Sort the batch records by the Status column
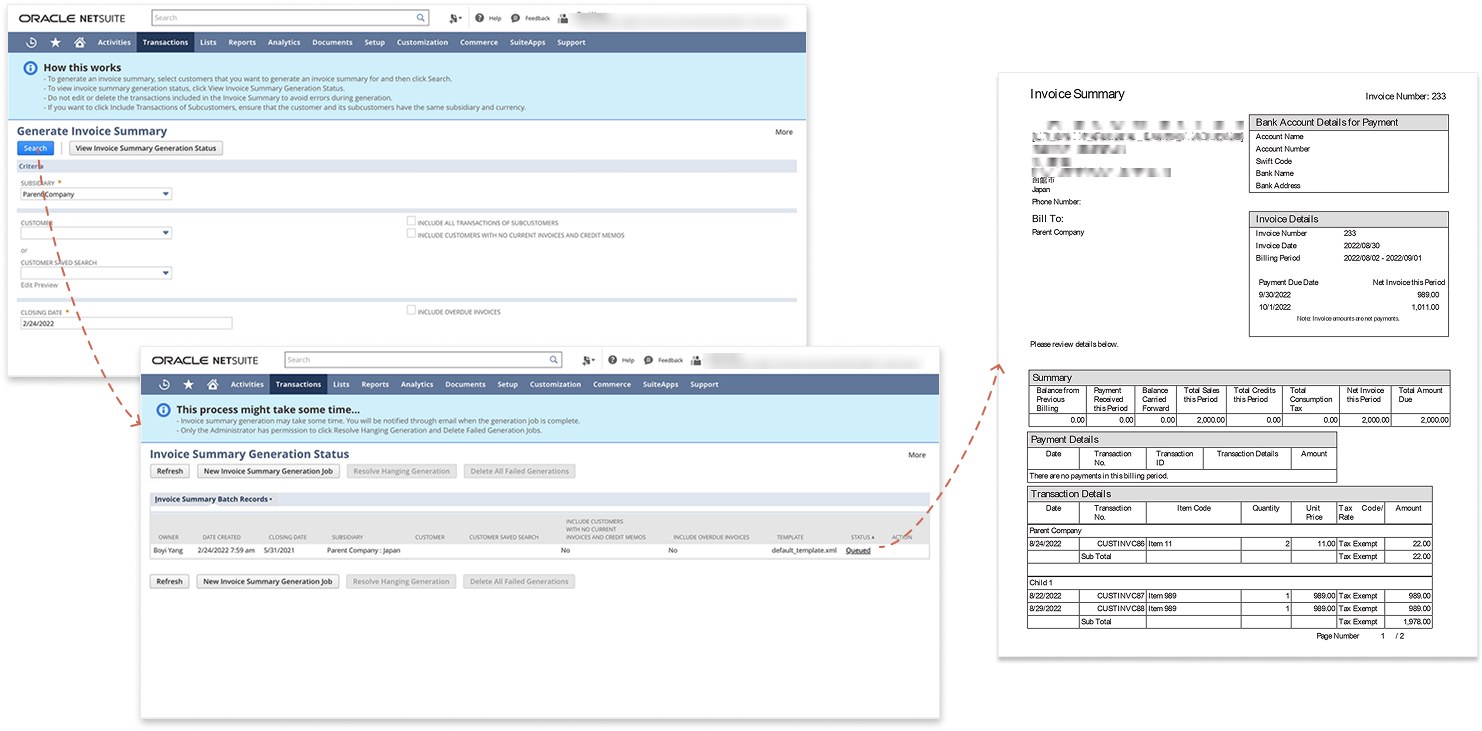Image resolution: width=1482 pixels, height=731 pixels. pos(862,537)
